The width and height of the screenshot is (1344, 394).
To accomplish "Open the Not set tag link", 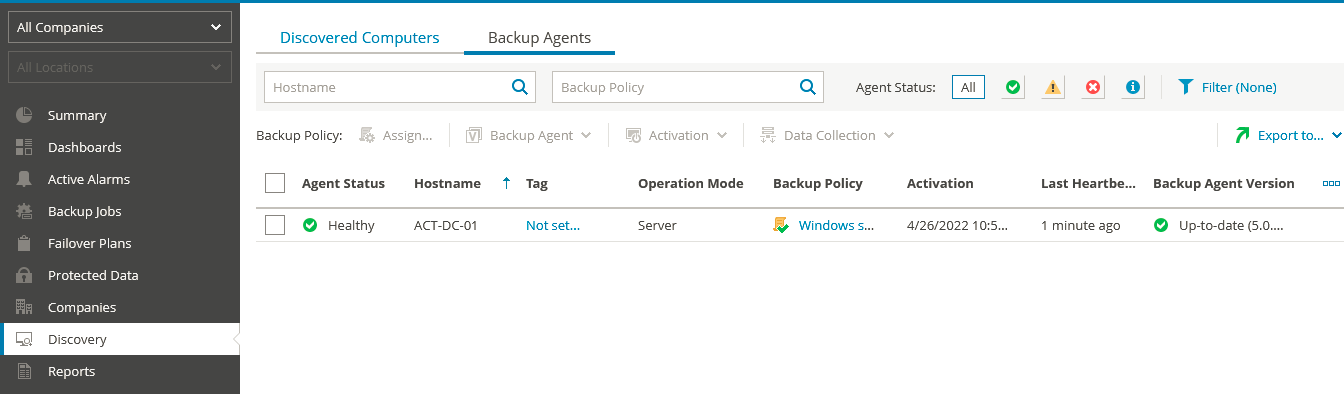I will pyautogui.click(x=553, y=225).
